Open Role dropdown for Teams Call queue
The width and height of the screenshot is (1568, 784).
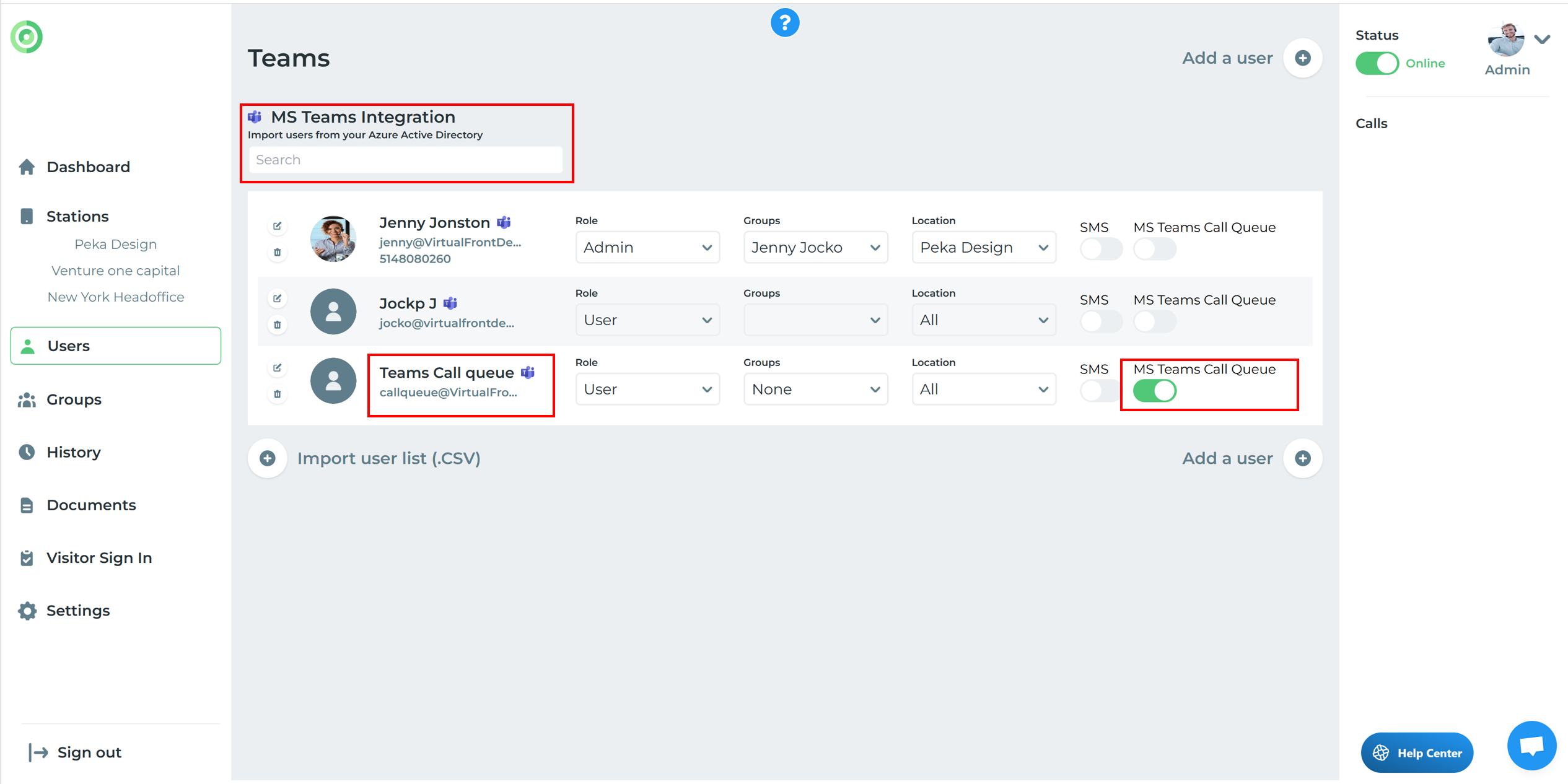click(647, 390)
